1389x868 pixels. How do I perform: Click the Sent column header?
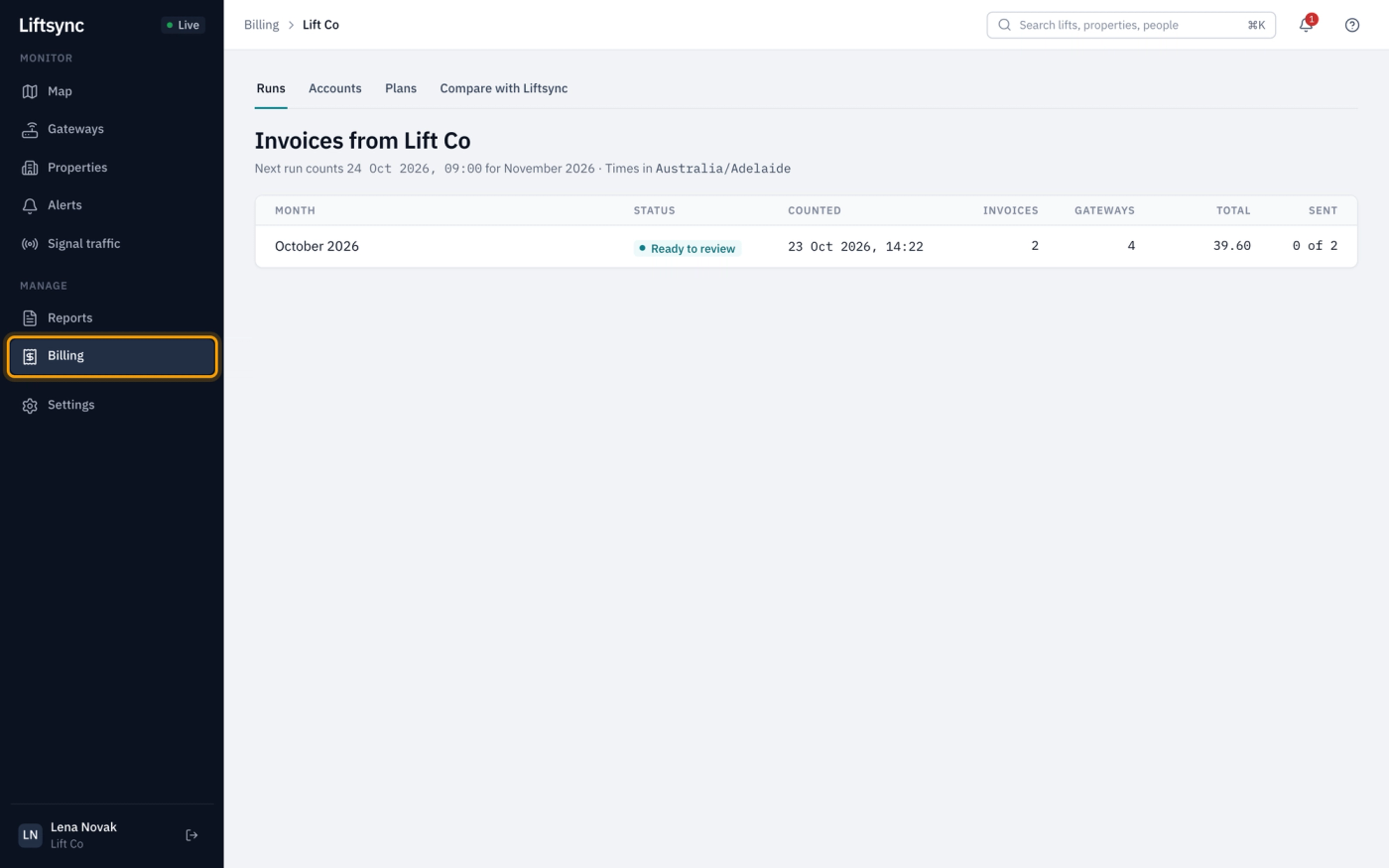[1323, 210]
